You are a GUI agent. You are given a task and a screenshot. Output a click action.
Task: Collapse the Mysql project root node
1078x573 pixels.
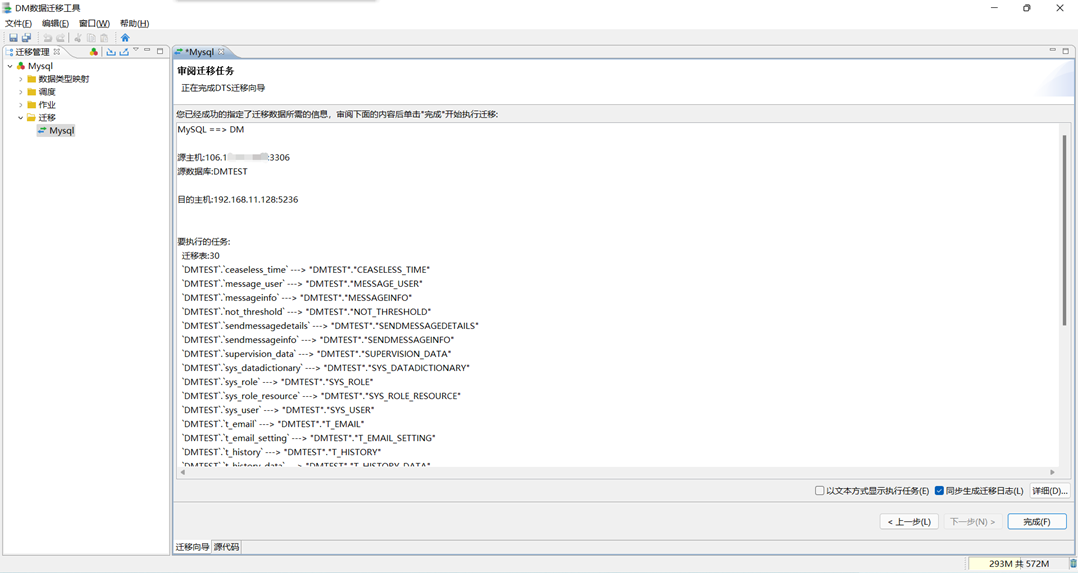tap(10, 66)
